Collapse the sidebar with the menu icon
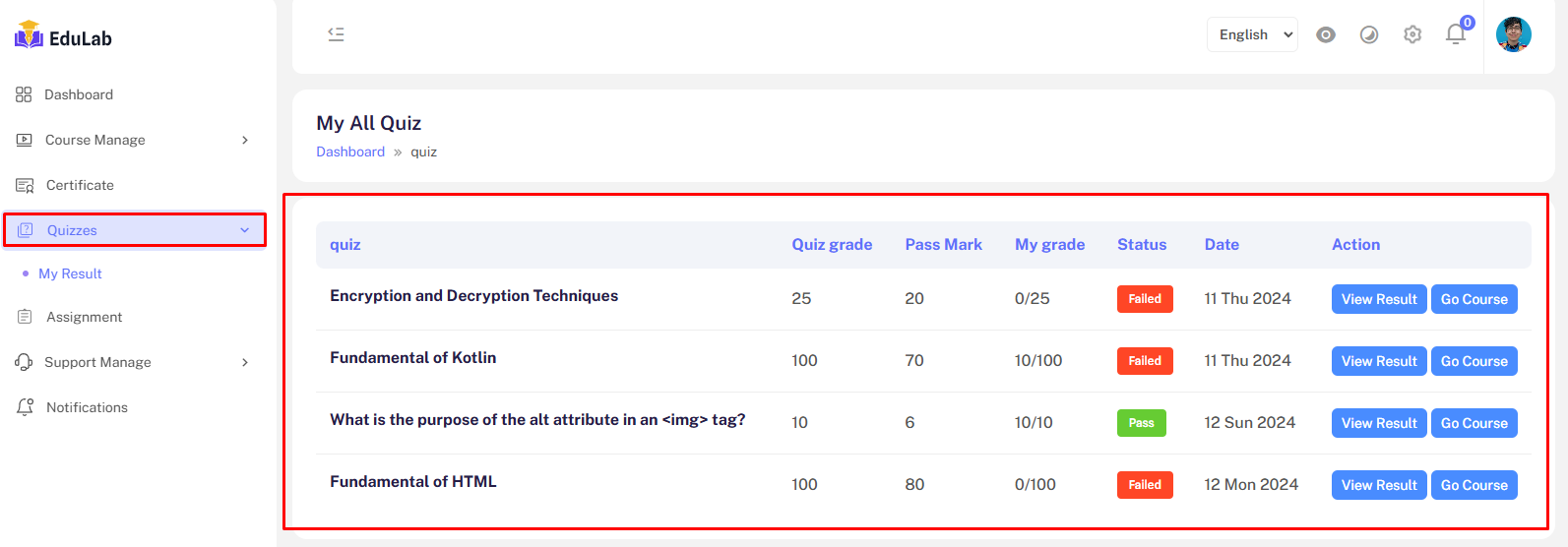Viewport: 1568px width, 547px height. (336, 34)
